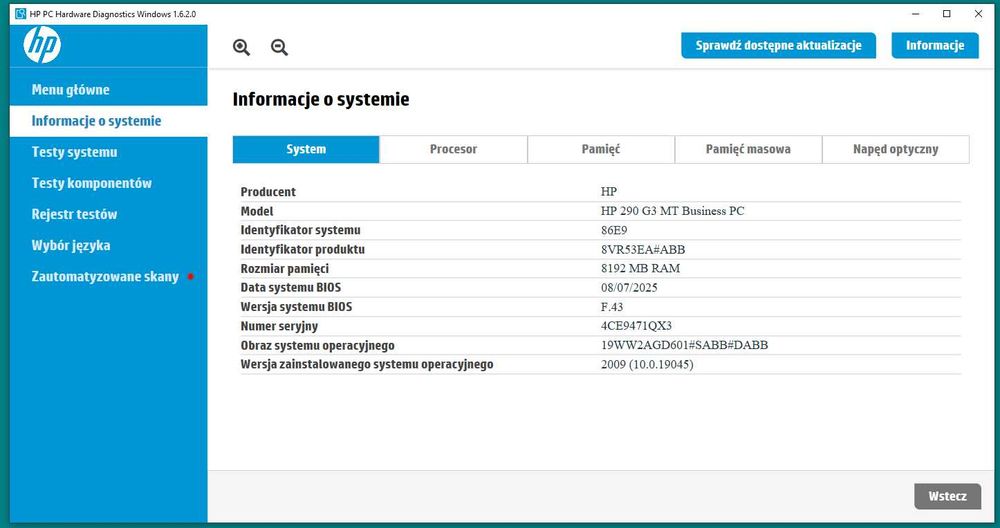
Task: Switch to the Napęd optyczny tab
Action: pos(895,149)
